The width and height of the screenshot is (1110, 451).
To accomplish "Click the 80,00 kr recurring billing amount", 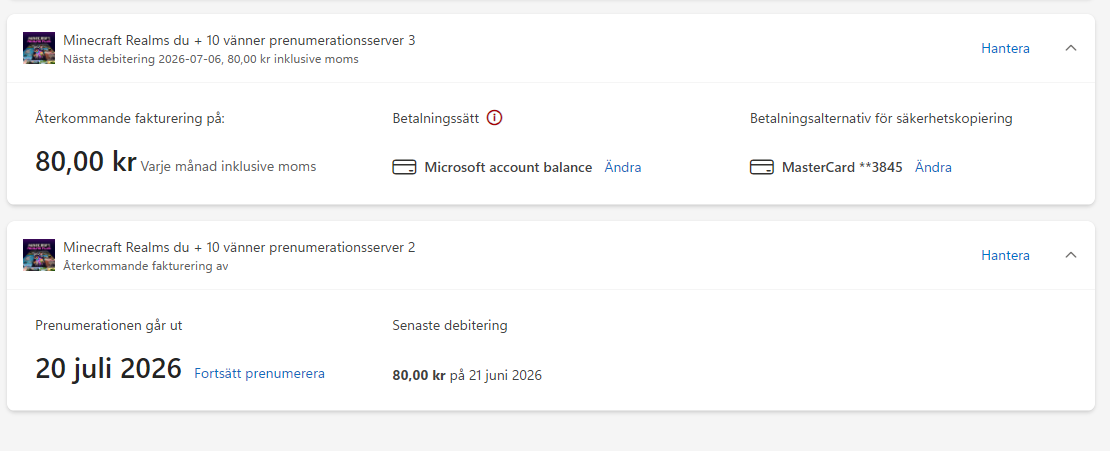I will pyautogui.click(x=86, y=162).
